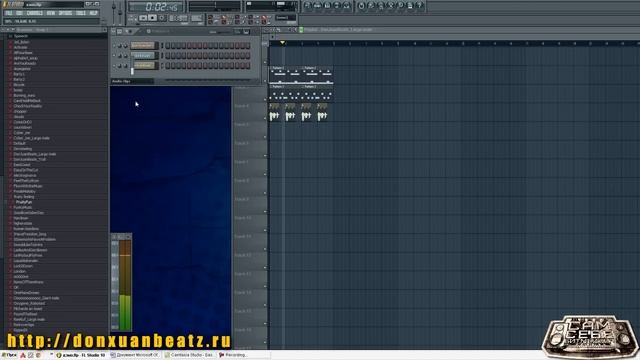Mute Track 10 in the playlist
The image size is (640, 360).
click(x=265, y=230)
